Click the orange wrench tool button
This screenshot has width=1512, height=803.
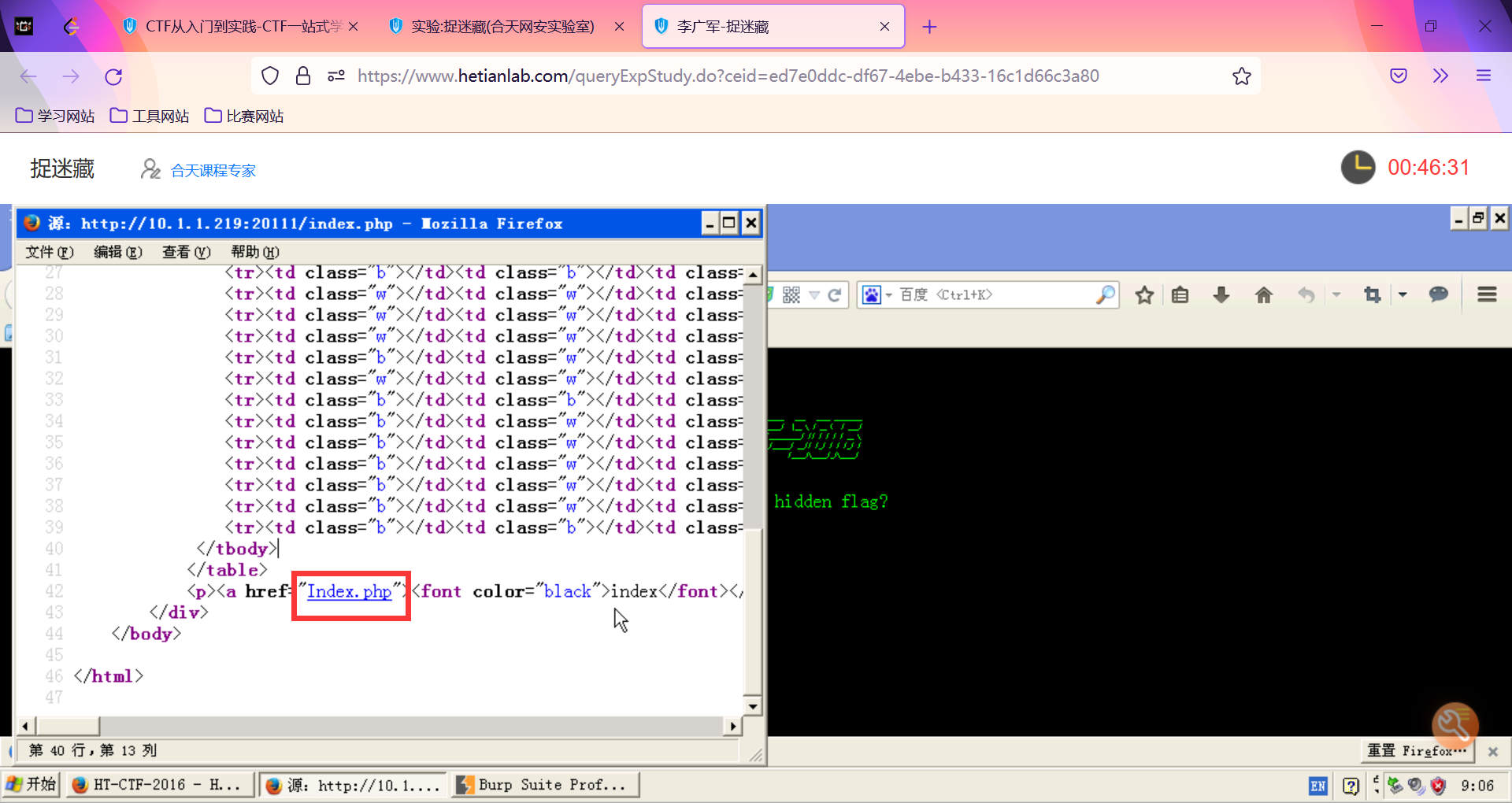point(1455,724)
